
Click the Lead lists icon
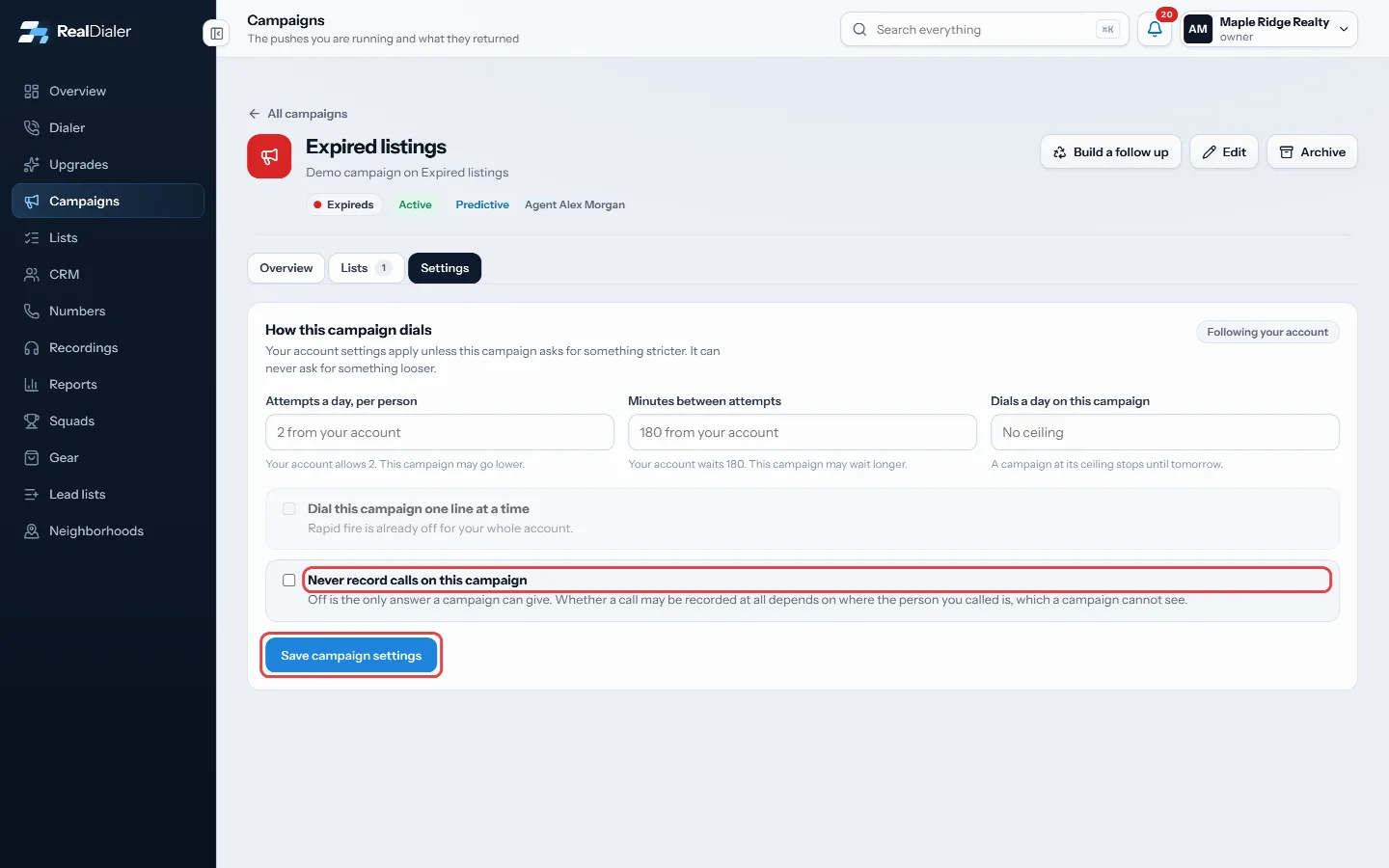[x=32, y=495]
